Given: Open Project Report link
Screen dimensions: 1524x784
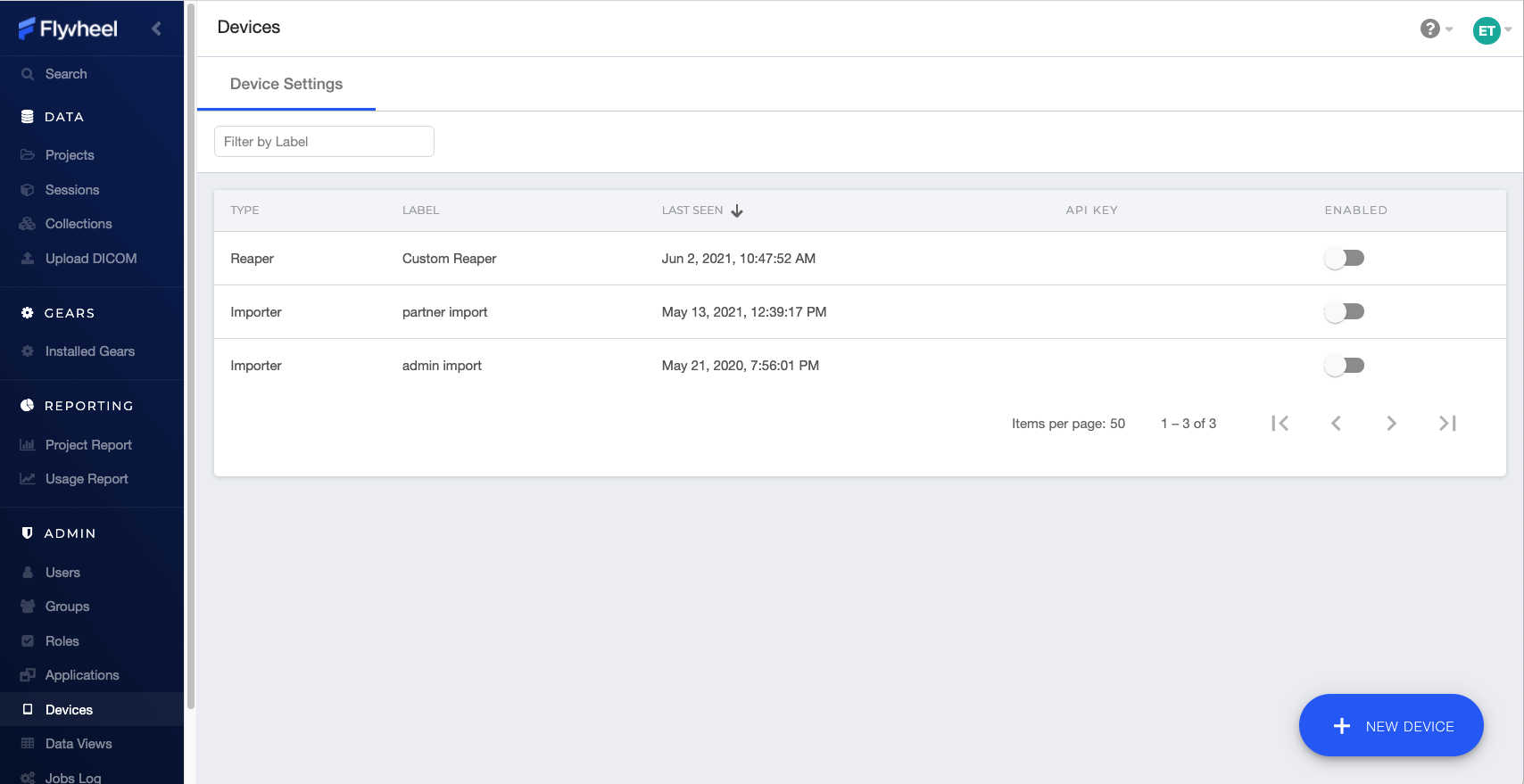Looking at the screenshot, I should pyautogui.click(x=88, y=445).
